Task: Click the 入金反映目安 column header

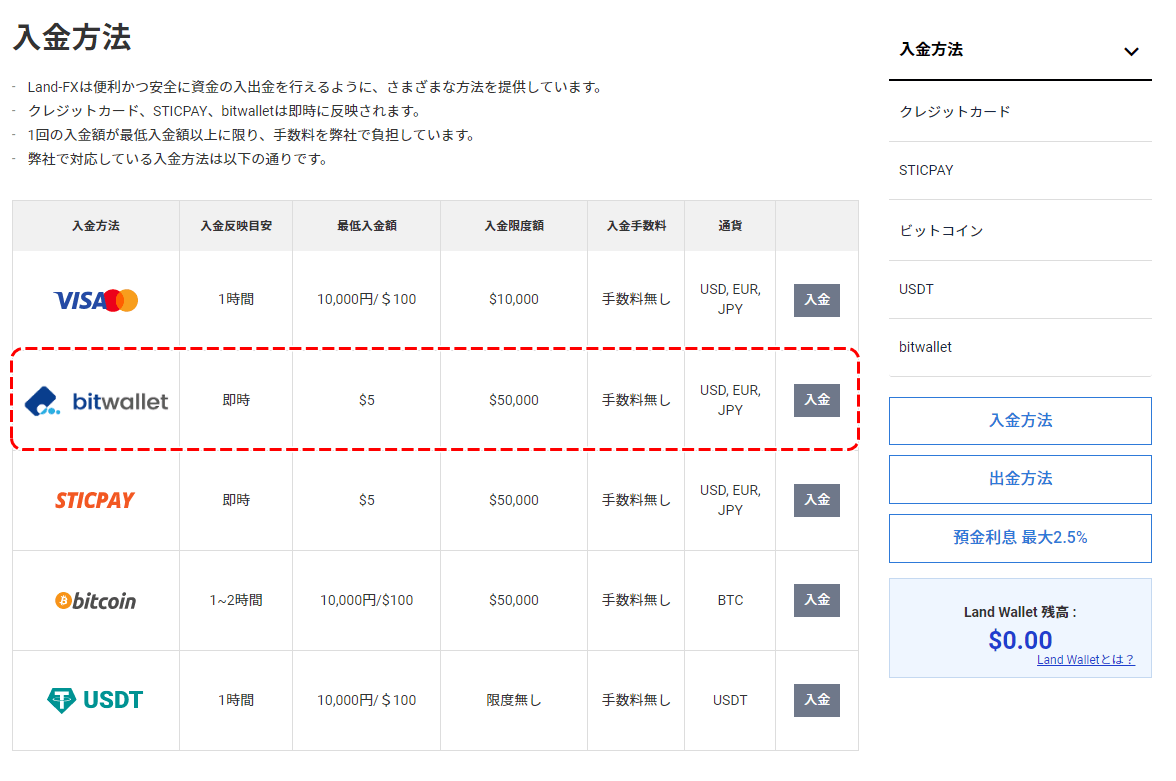Action: (x=236, y=226)
